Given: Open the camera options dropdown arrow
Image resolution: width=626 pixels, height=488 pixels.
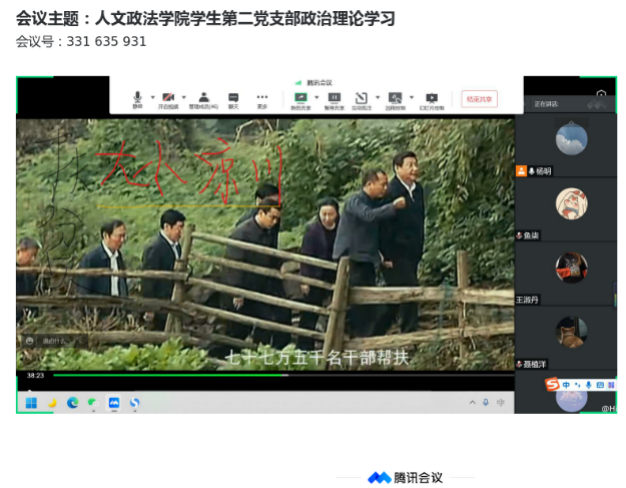Looking at the screenshot, I should (184, 97).
